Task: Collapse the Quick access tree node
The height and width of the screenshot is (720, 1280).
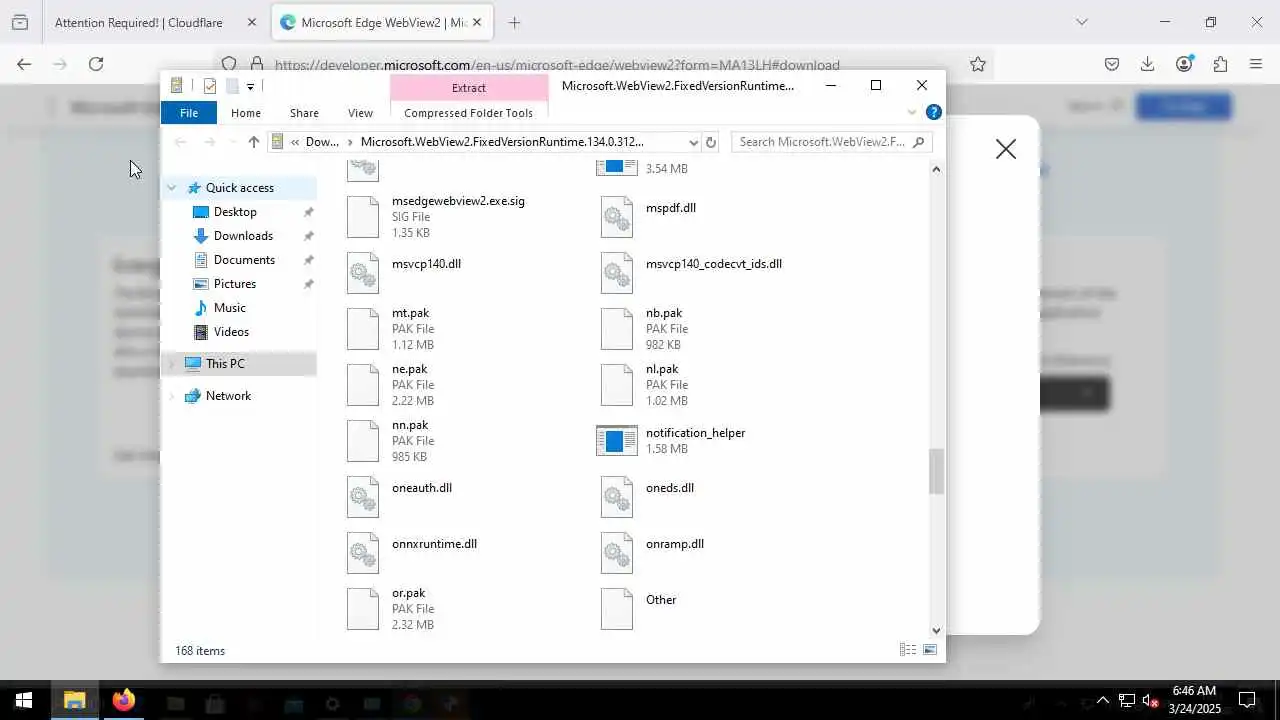Action: (x=172, y=188)
